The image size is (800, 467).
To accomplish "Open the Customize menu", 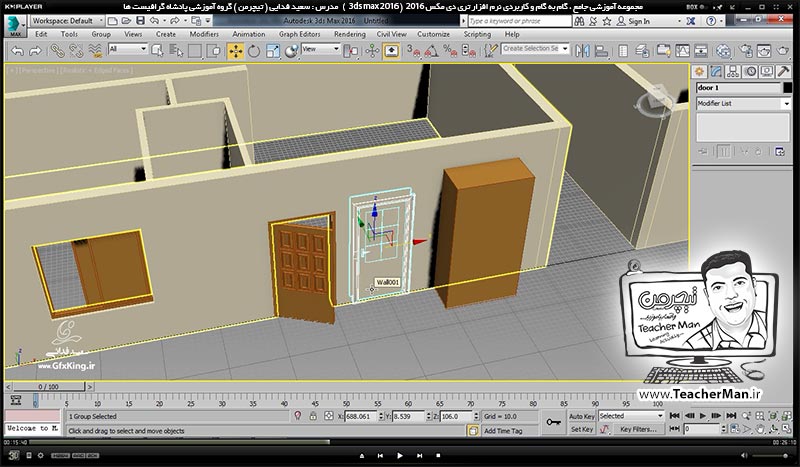I will [x=433, y=34].
